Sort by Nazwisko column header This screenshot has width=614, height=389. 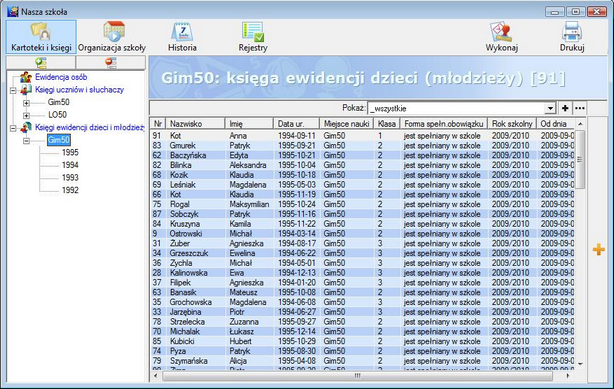(x=195, y=124)
